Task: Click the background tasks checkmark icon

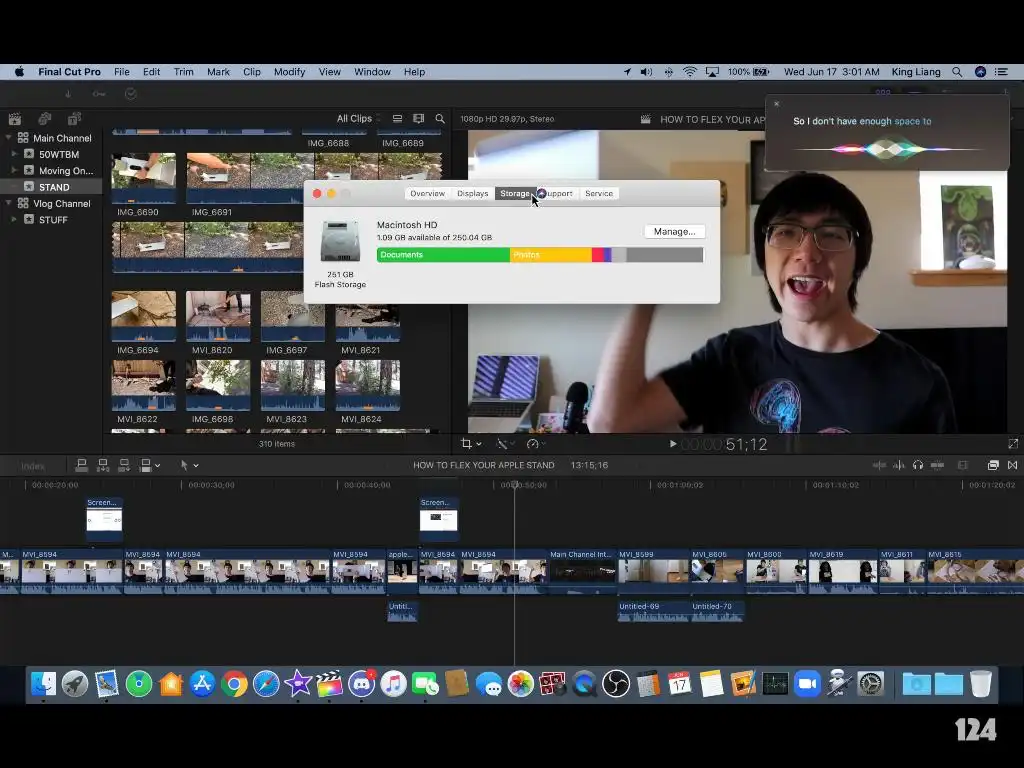Action: pyautogui.click(x=131, y=94)
